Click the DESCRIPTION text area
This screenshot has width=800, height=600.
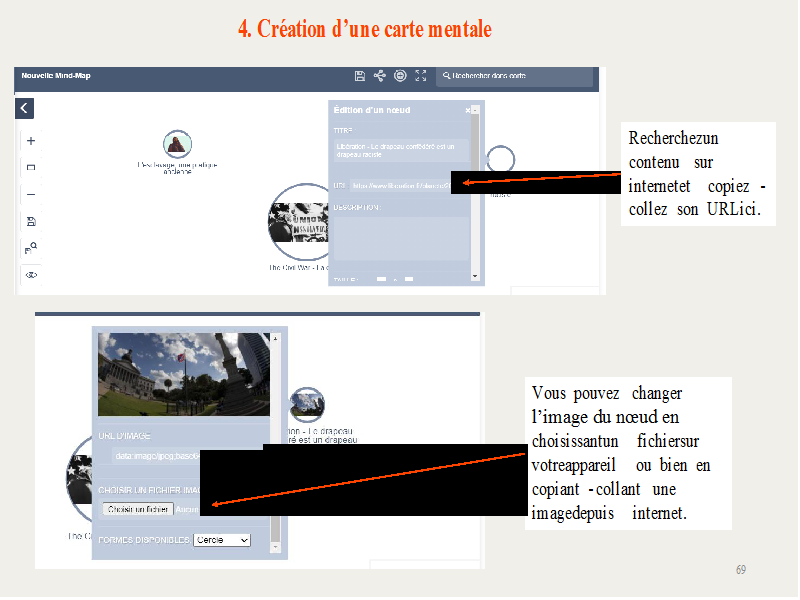[x=400, y=235]
